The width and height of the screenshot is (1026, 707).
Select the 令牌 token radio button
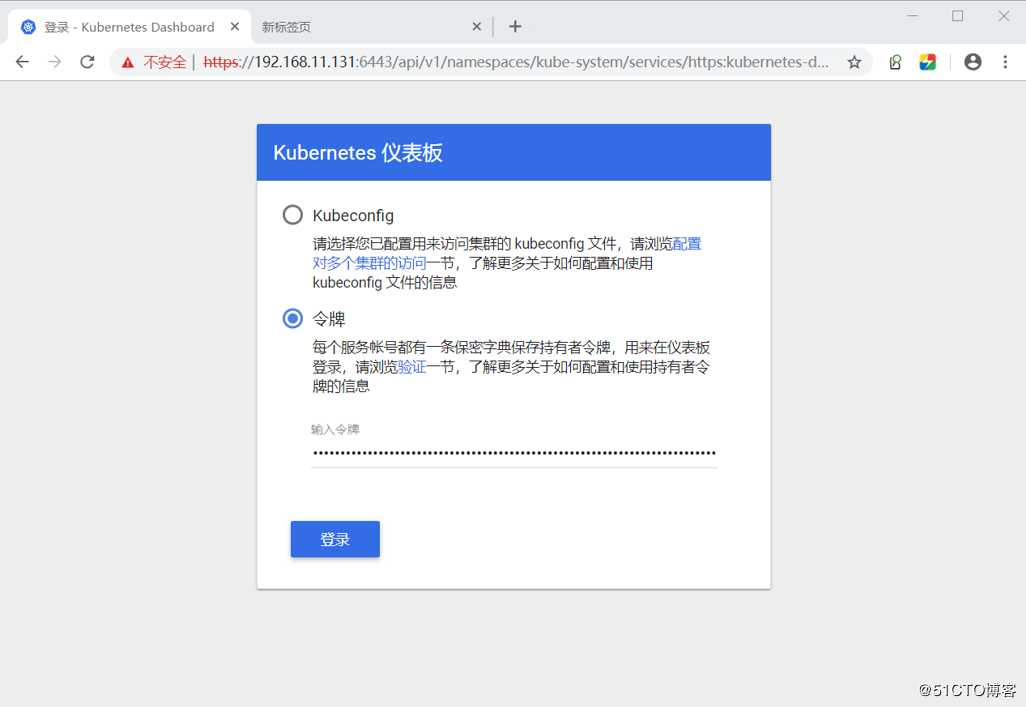point(292,319)
